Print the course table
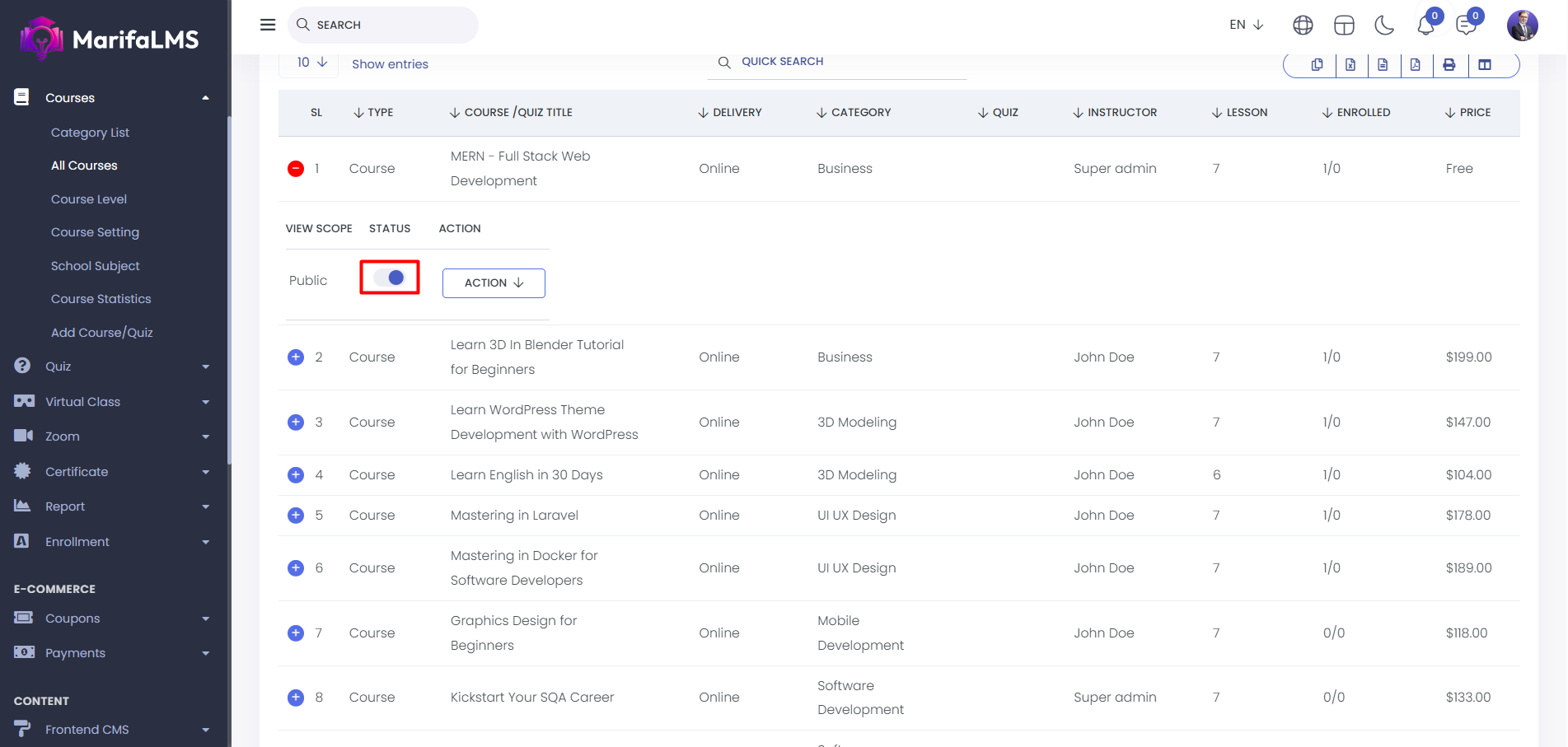Viewport: 1568px width, 747px height. pyautogui.click(x=1449, y=65)
